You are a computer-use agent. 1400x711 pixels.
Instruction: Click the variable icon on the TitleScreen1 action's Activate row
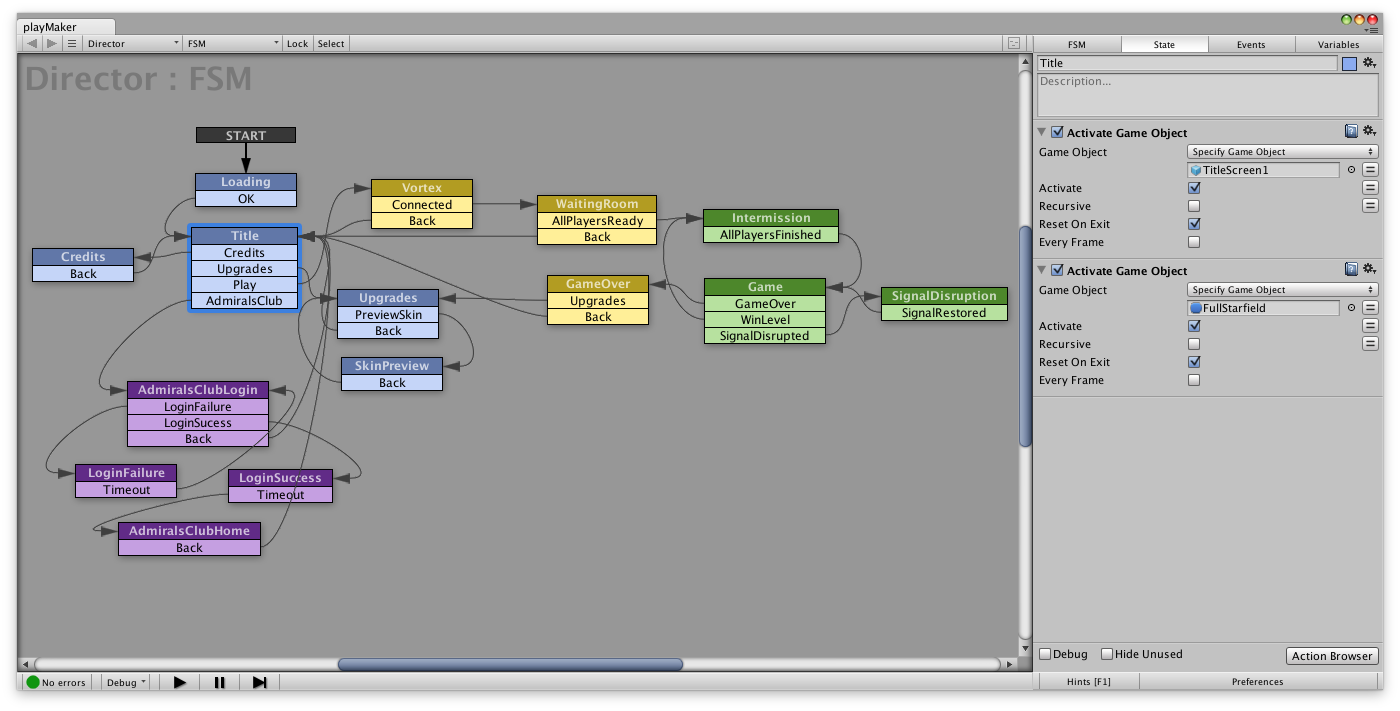[1370, 188]
